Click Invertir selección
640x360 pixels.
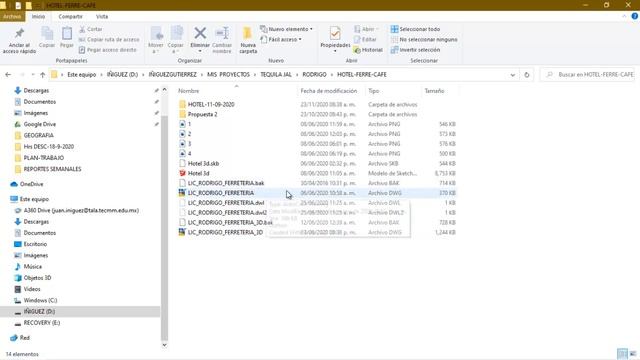(x=416, y=50)
